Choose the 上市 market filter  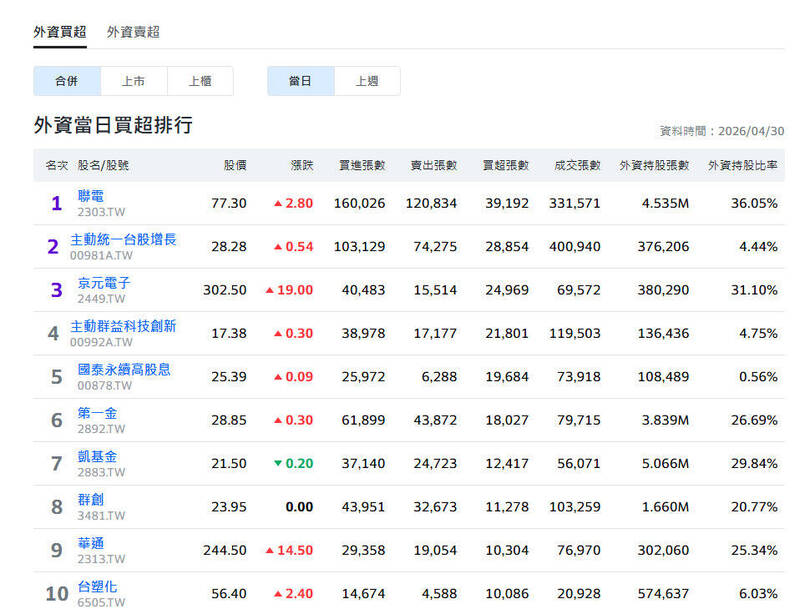coord(134,81)
